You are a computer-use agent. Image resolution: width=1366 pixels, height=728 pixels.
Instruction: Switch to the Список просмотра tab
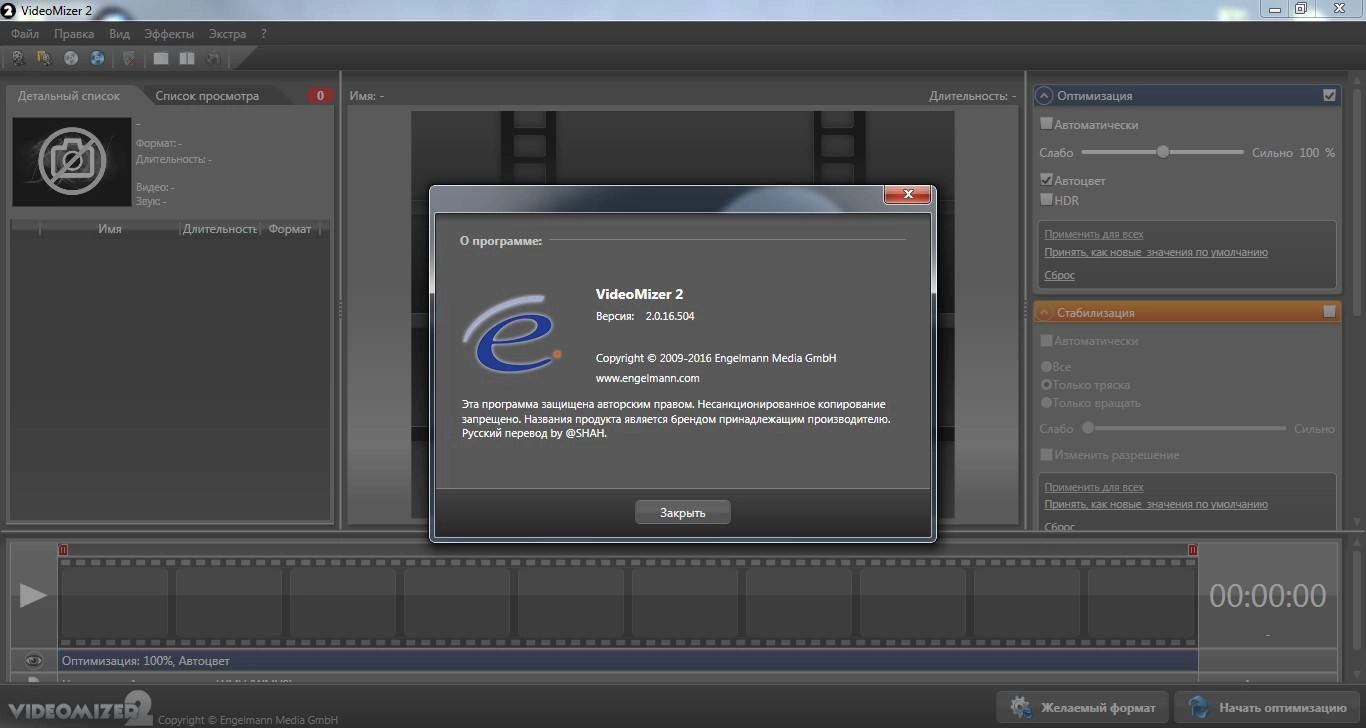(x=207, y=96)
